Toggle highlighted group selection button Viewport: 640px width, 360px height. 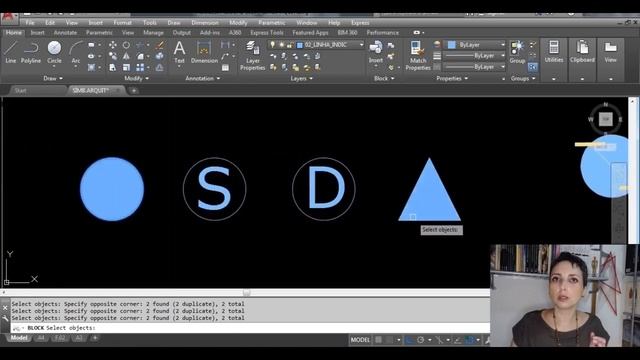533,67
